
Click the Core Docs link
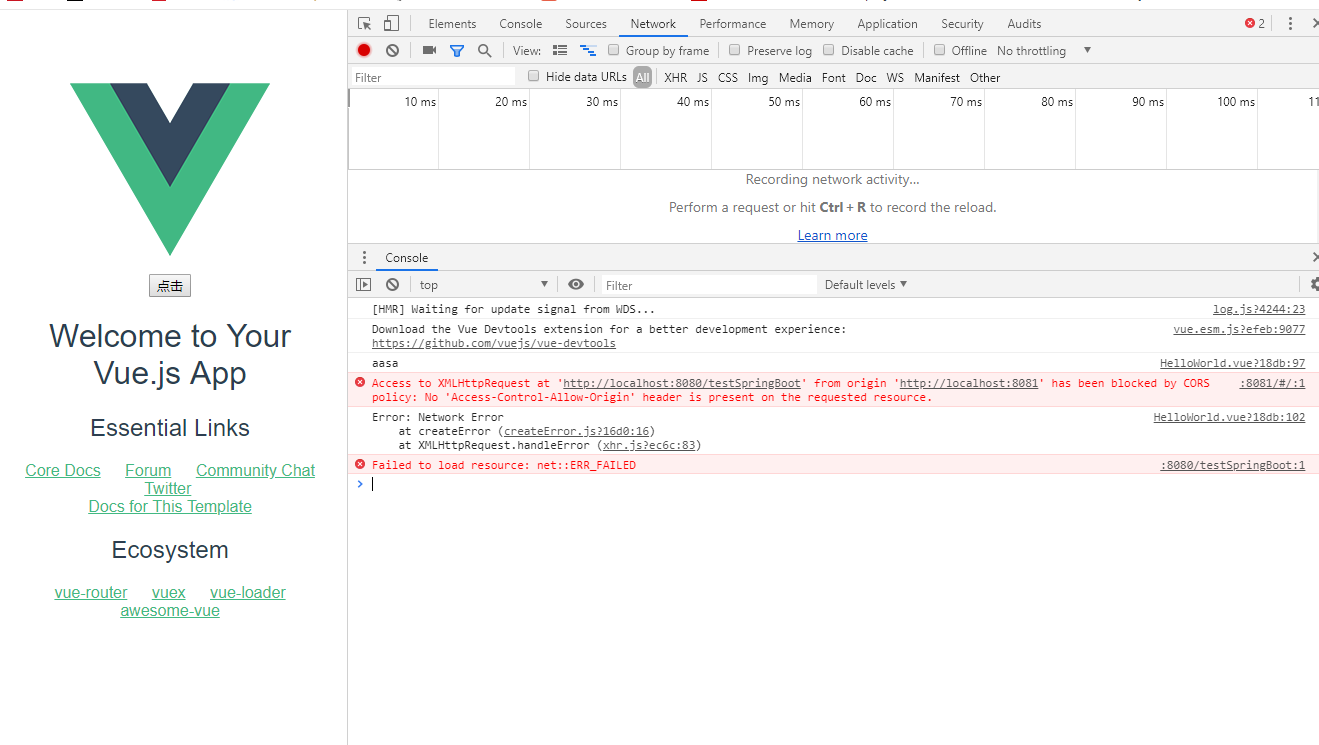click(62, 470)
